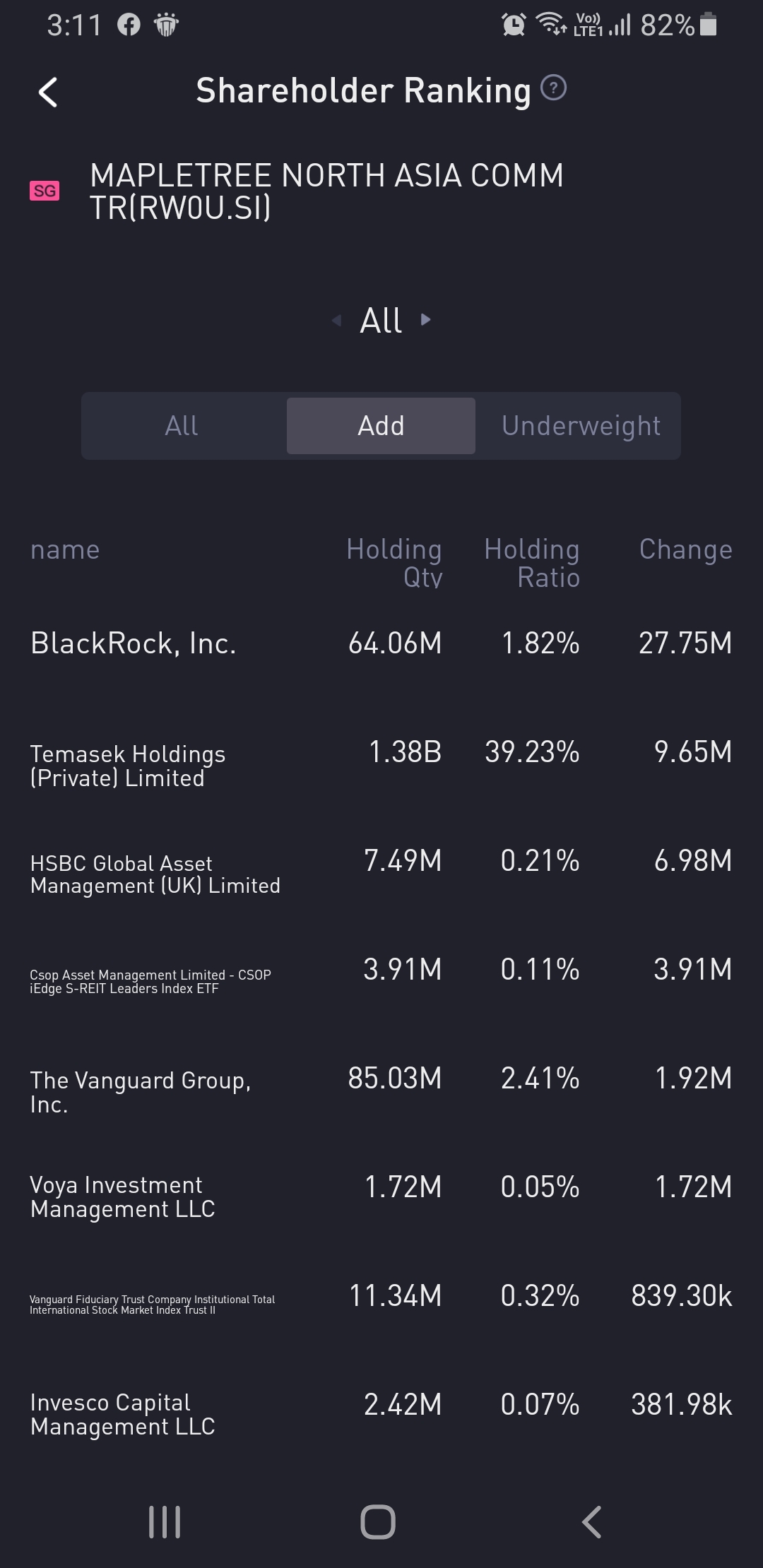Sort by Holding Qty column
Screen dimensions: 763x1568
click(x=394, y=562)
